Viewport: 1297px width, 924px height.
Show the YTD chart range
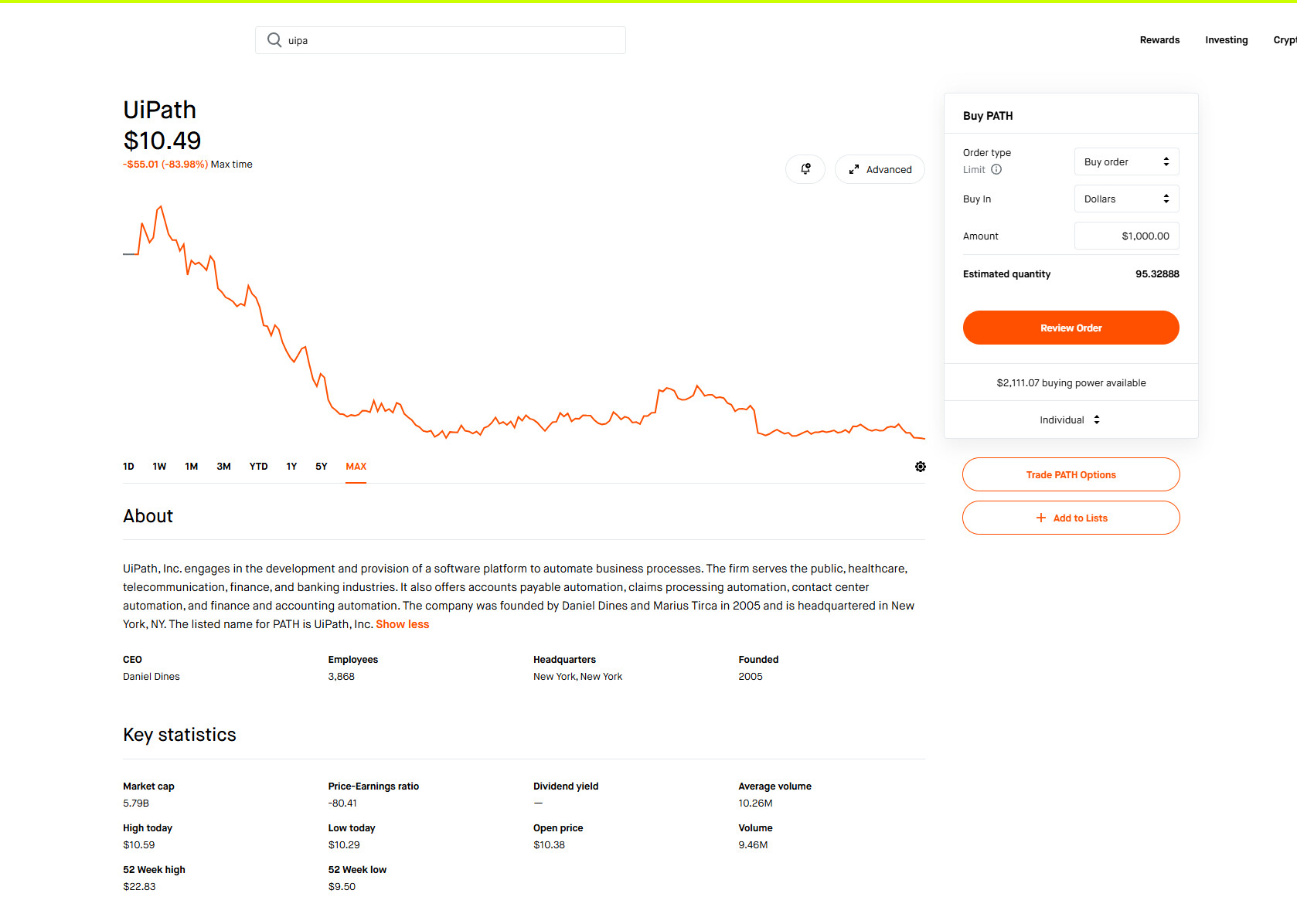tap(258, 467)
